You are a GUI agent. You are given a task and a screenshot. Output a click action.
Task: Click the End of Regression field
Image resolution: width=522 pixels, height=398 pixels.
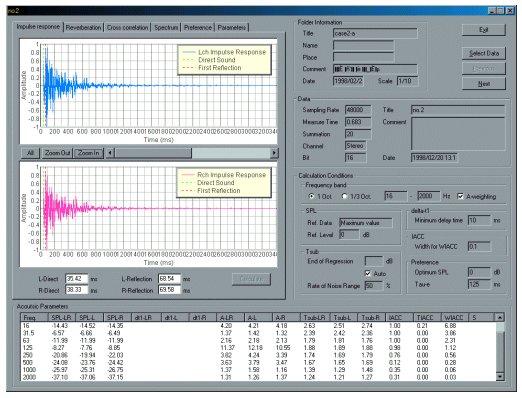(374, 261)
